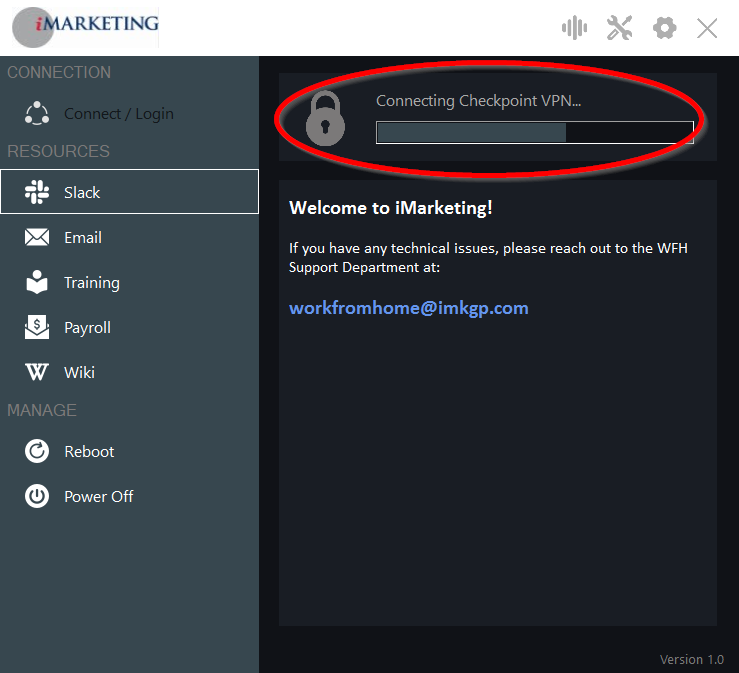Click the padlock VPN status icon
This screenshot has width=739, height=673.
point(325,118)
